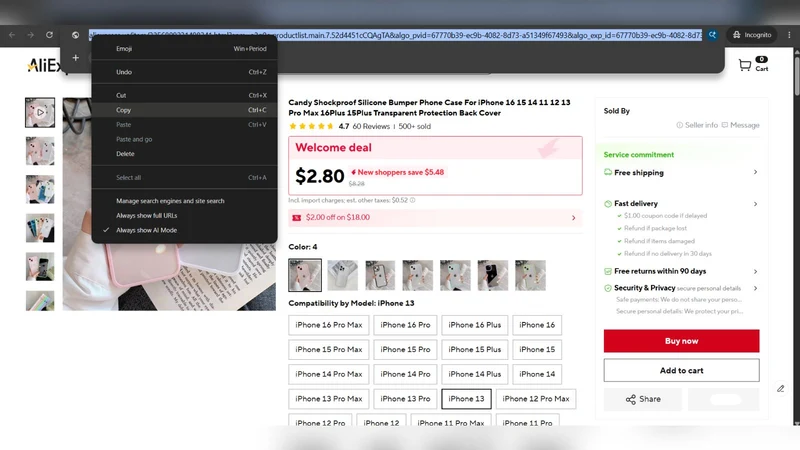Click the page vertical scrollbar

click(796, 77)
